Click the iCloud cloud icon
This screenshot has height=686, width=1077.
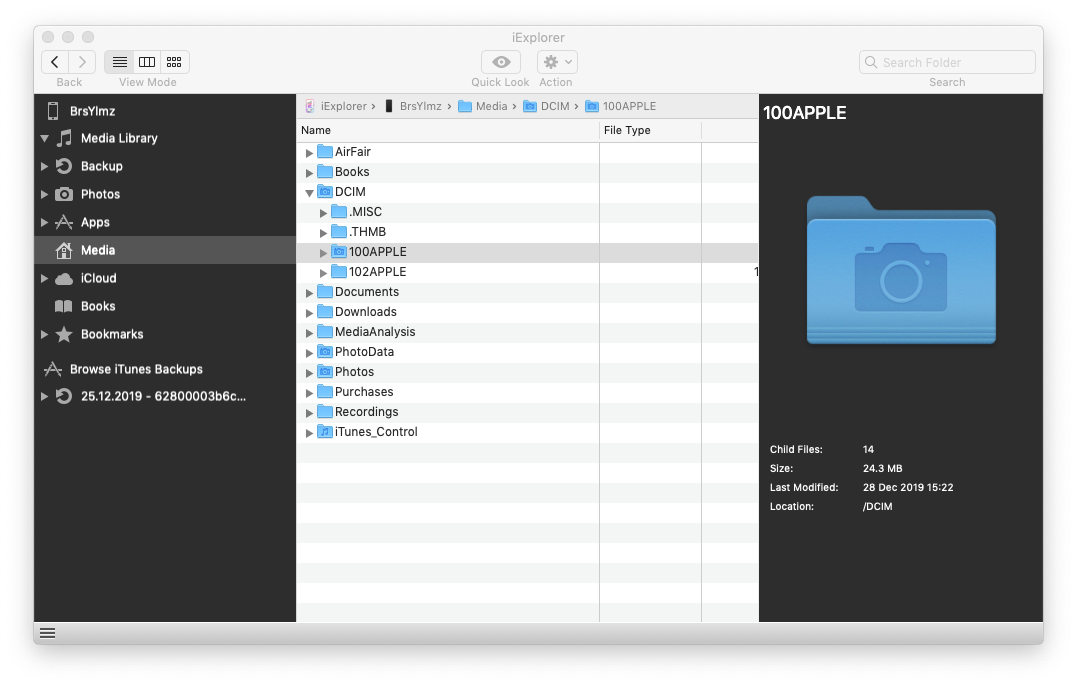(64, 278)
